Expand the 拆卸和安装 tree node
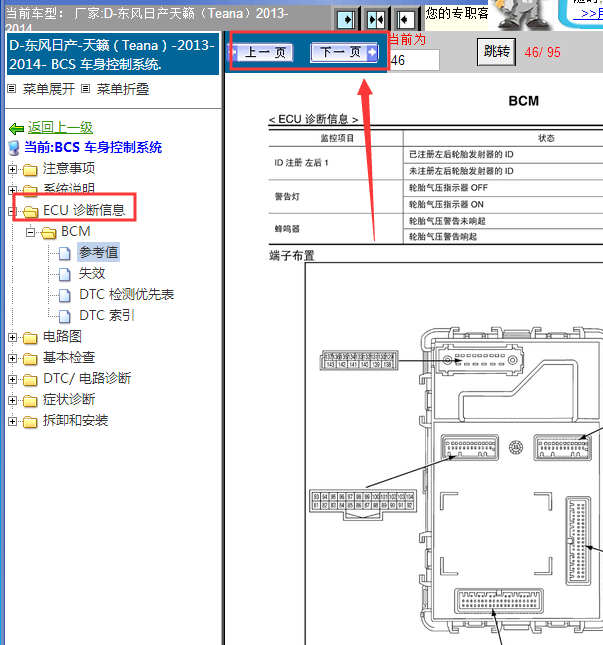 point(12,421)
